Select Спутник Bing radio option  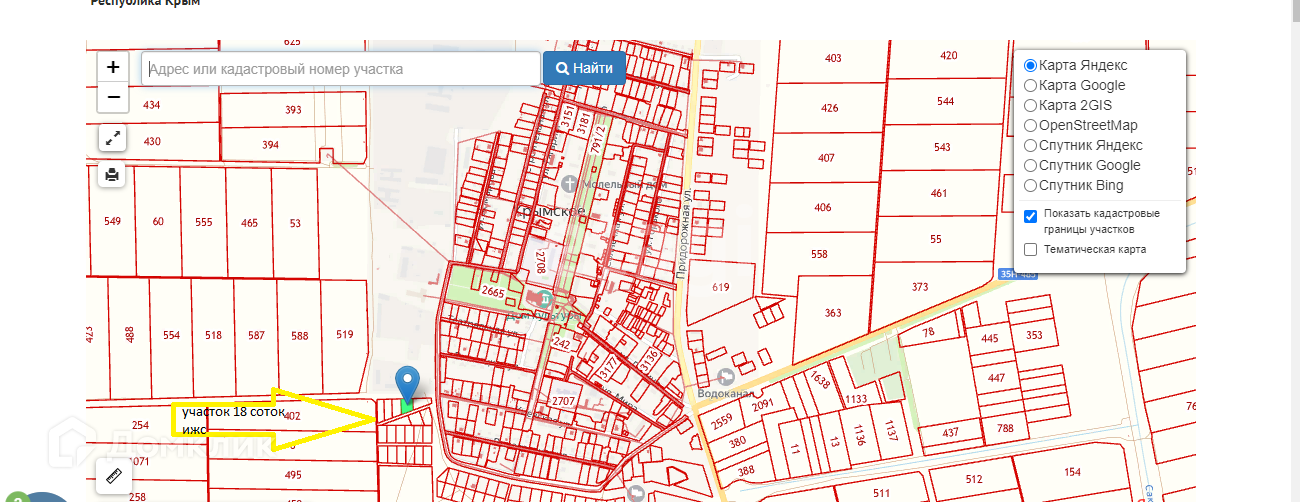1030,185
